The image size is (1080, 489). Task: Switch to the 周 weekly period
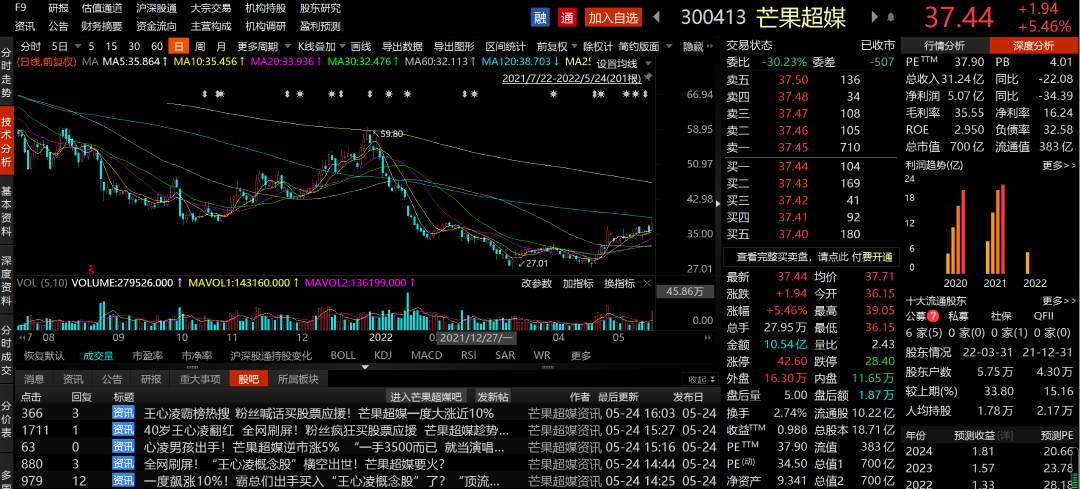click(200, 47)
